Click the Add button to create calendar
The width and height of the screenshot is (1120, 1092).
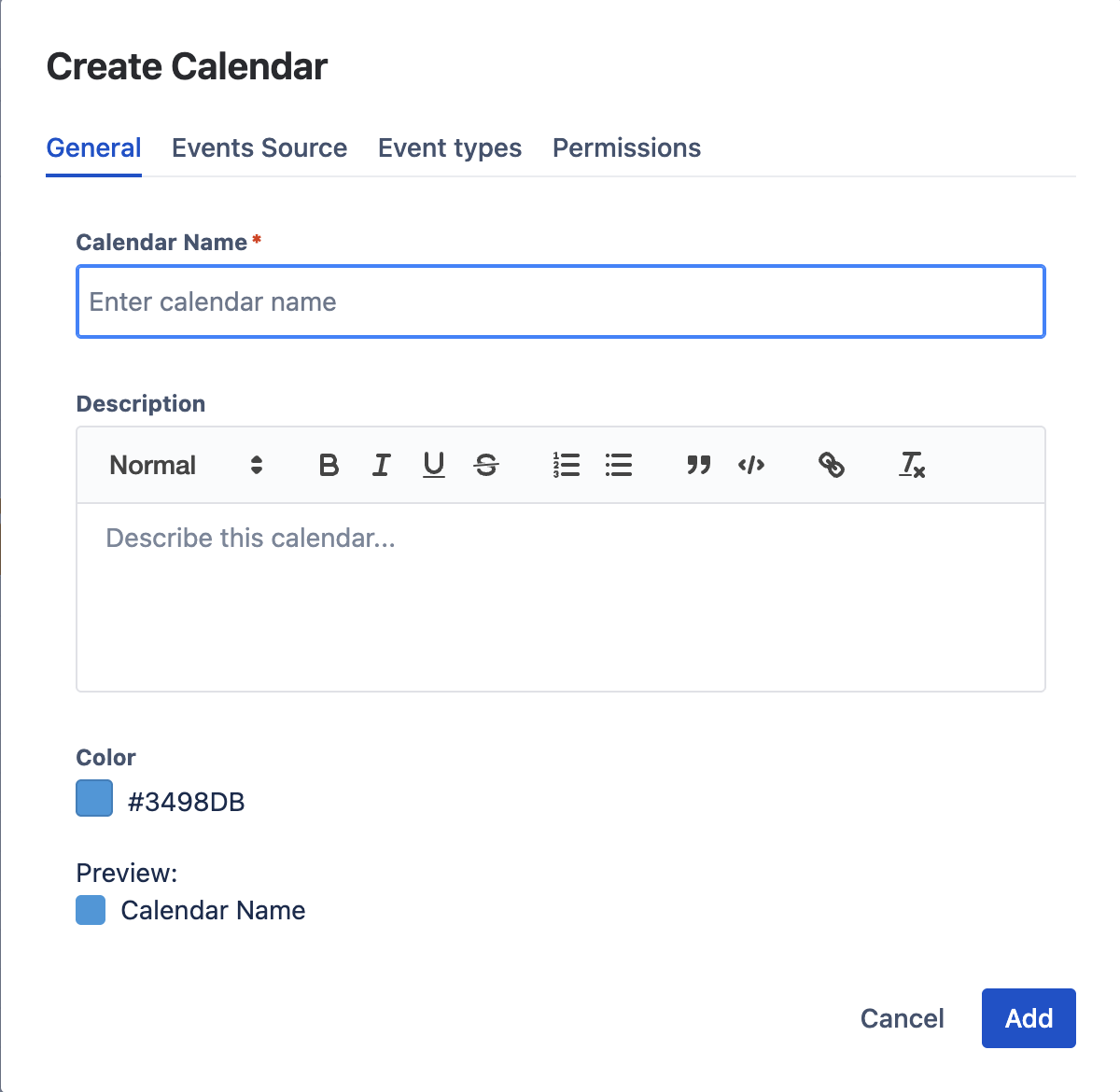(x=1029, y=1018)
